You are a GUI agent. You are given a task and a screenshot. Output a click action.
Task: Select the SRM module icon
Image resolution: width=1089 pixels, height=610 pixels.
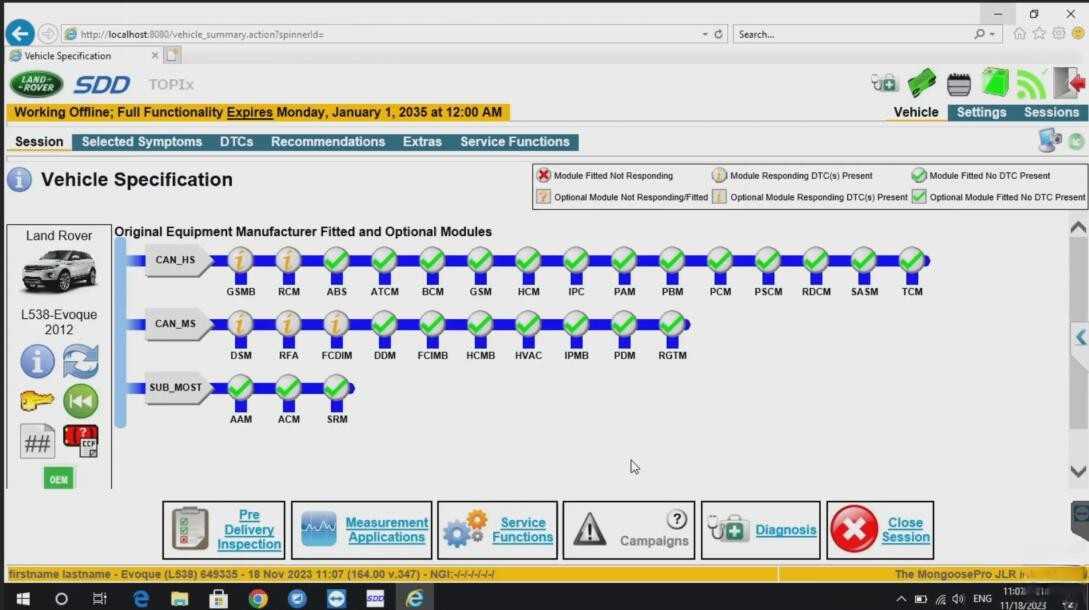pyautogui.click(x=336, y=388)
